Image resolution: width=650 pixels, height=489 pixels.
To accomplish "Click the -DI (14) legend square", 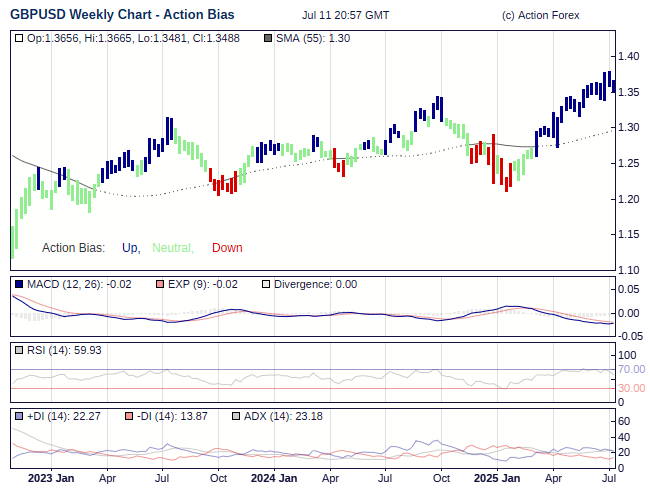I will (128, 416).
